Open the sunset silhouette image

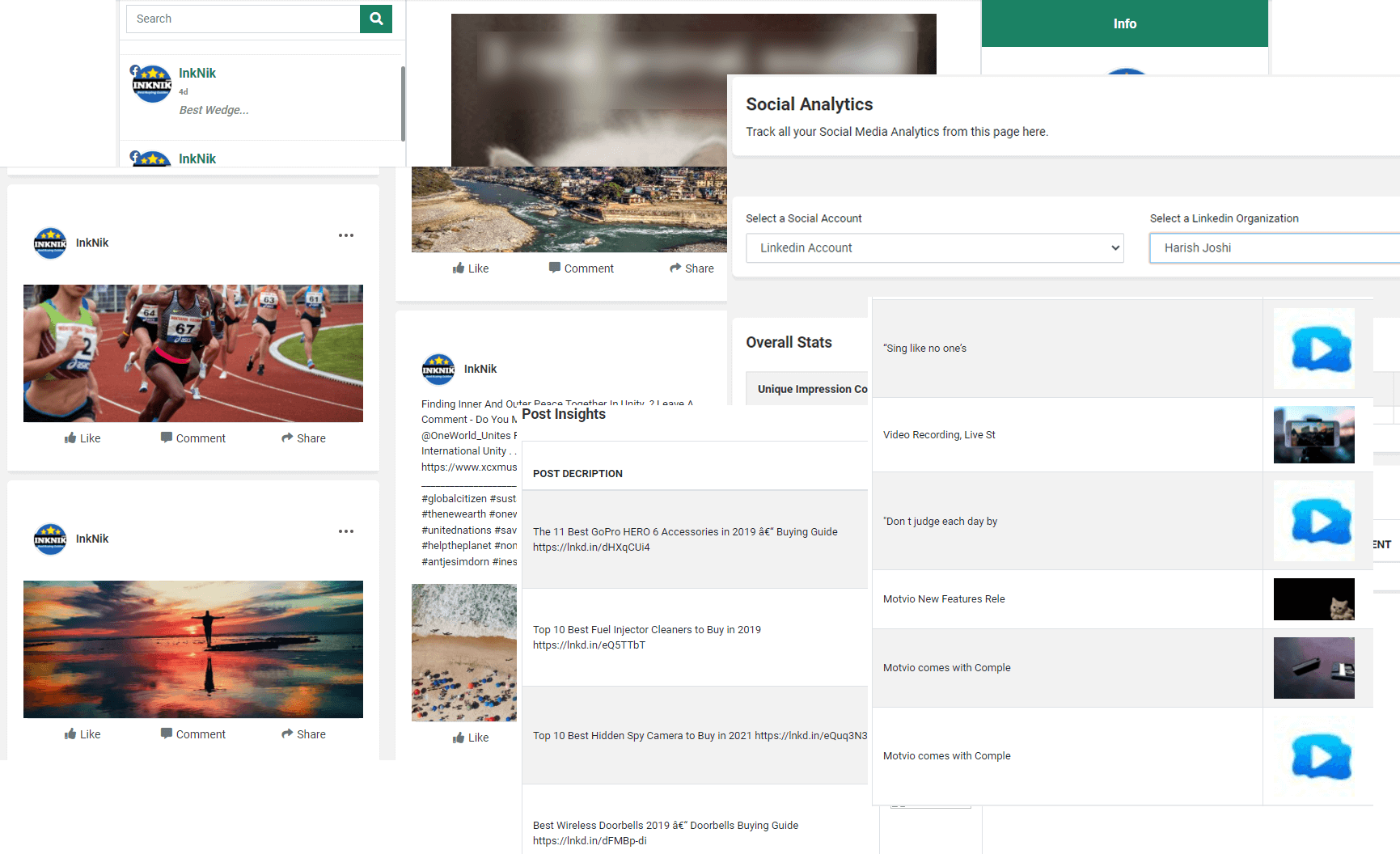click(193, 649)
